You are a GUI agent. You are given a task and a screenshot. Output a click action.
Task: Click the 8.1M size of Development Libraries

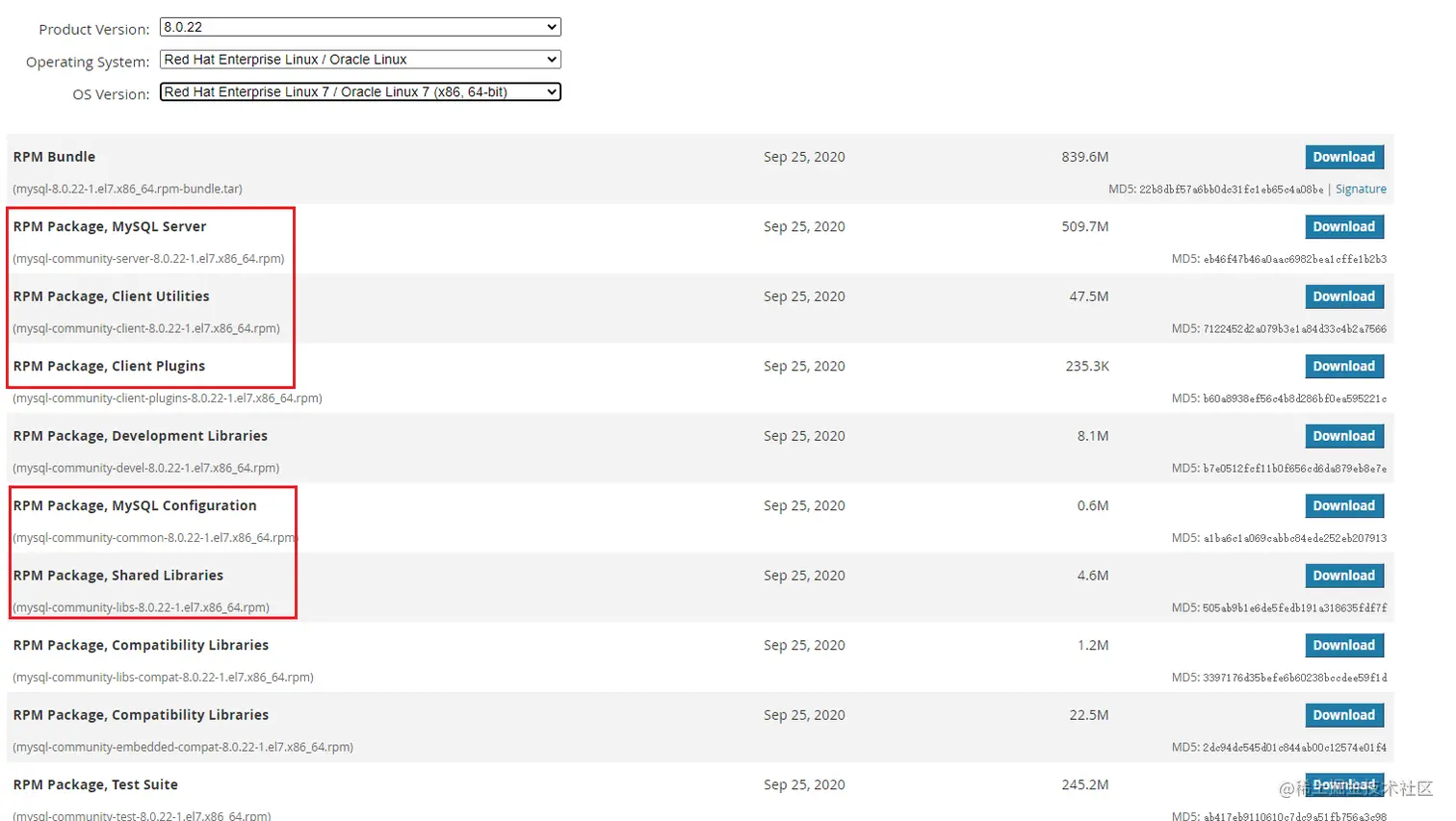[x=1093, y=436]
